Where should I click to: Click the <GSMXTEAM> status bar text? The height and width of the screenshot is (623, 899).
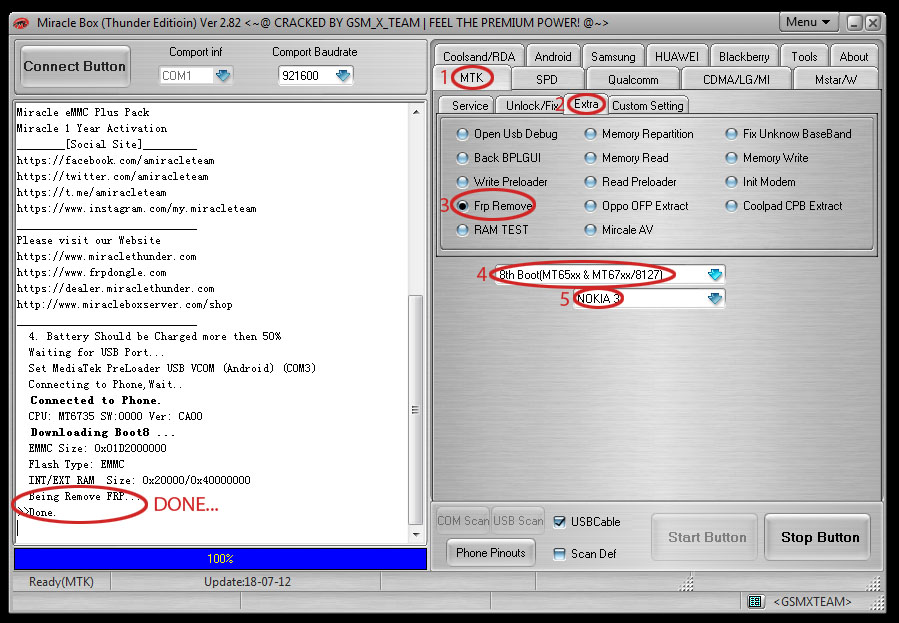[812, 602]
